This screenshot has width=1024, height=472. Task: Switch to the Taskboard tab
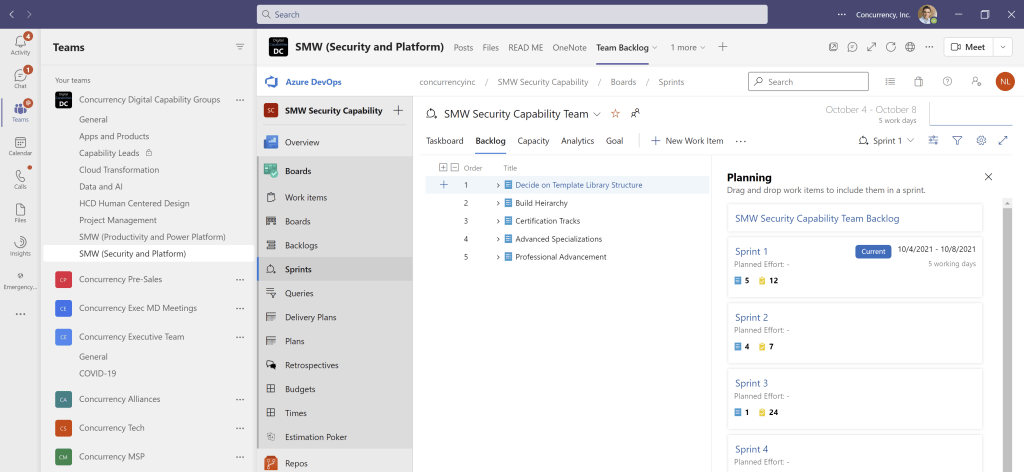click(444, 141)
